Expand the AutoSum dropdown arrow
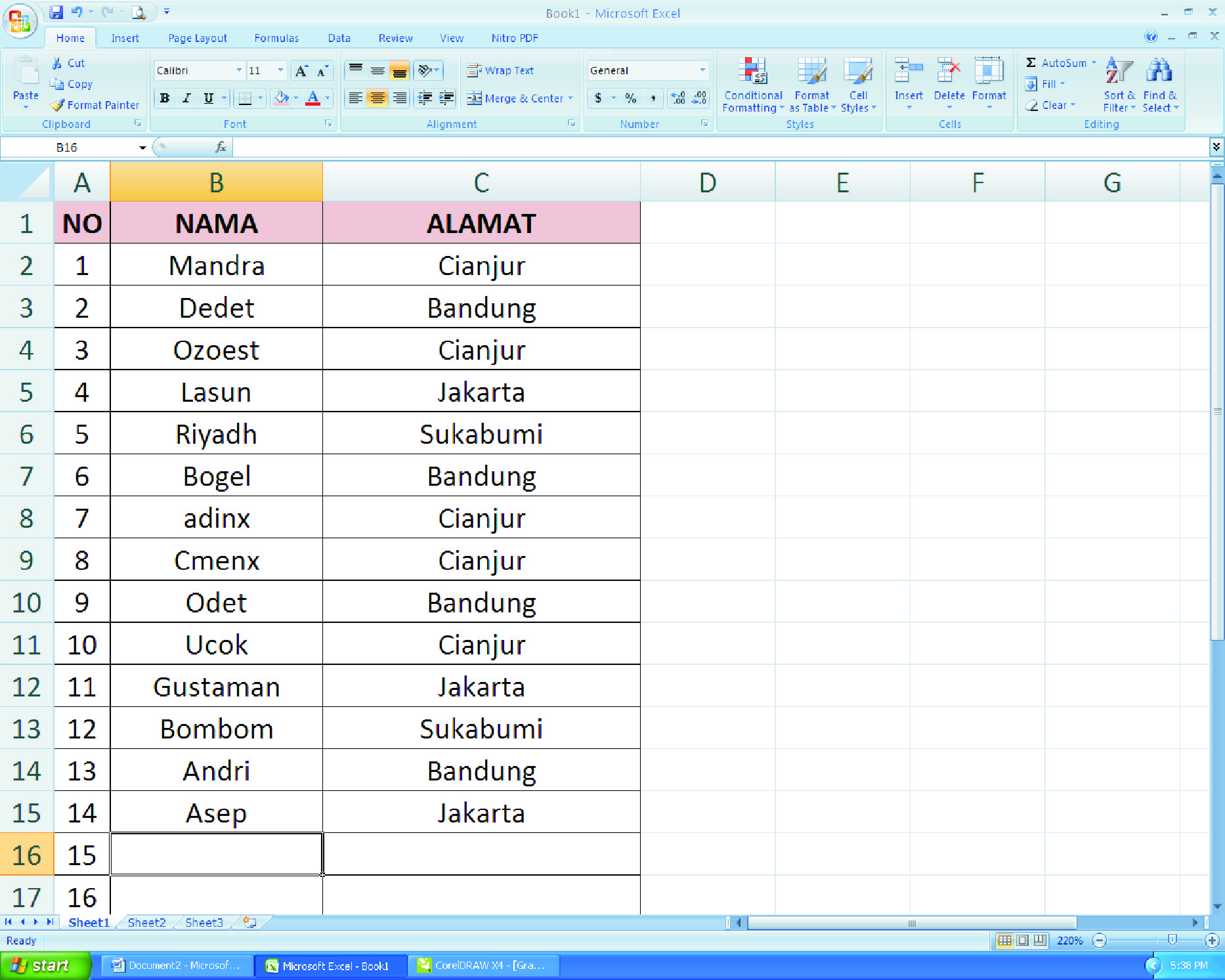The width and height of the screenshot is (1225, 980). pos(1094,63)
